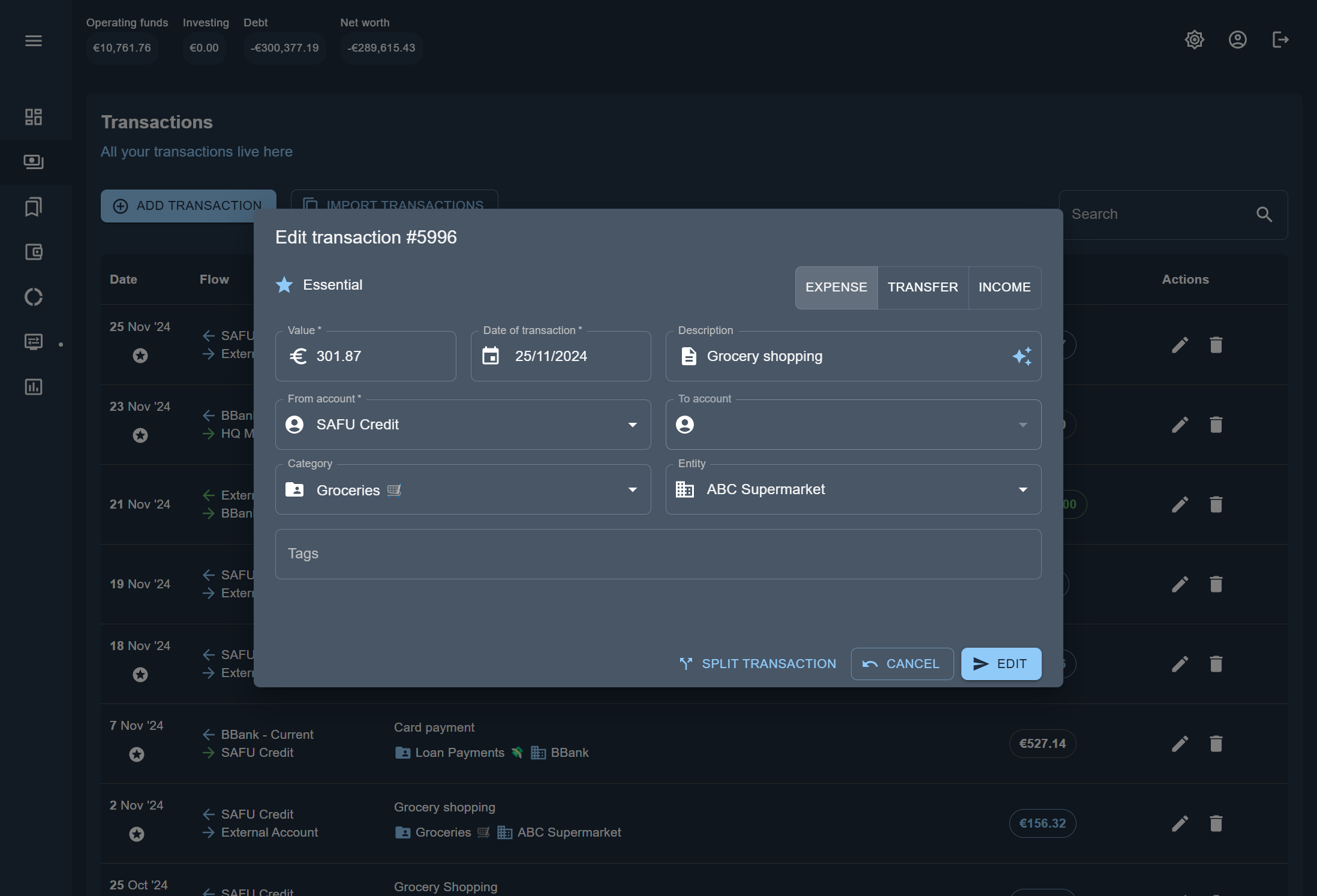Expand the From account SAFU Credit dropdown
The width and height of the screenshot is (1317, 896).
[x=632, y=425]
